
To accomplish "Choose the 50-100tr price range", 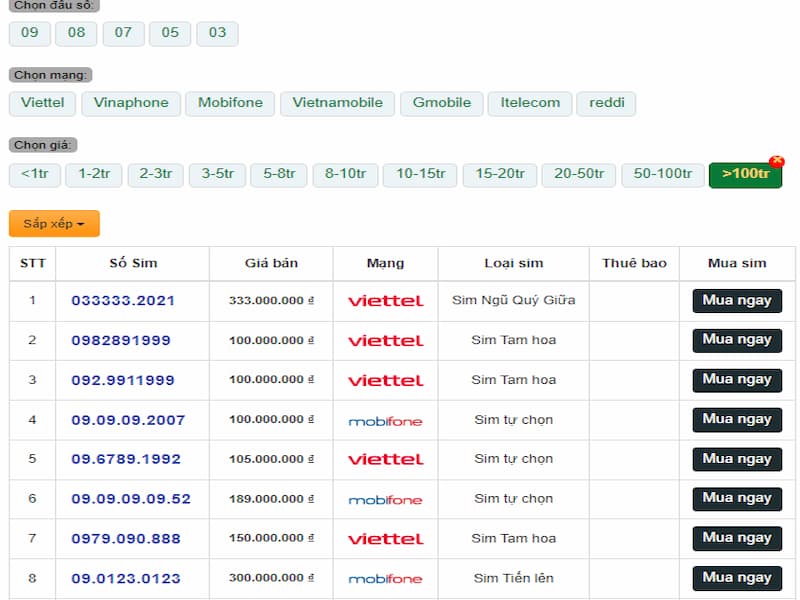I will [663, 175].
